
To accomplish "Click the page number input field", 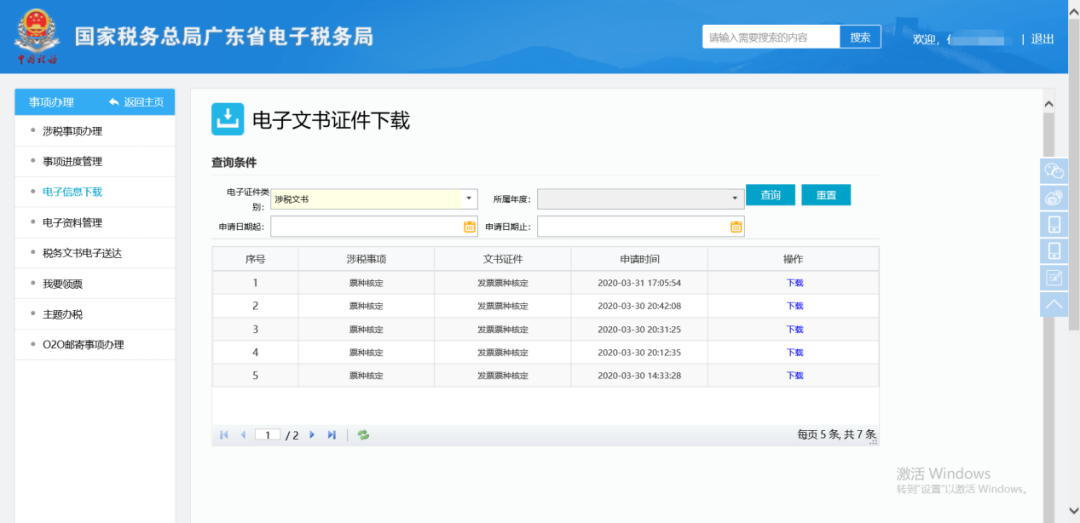I will click(x=267, y=435).
